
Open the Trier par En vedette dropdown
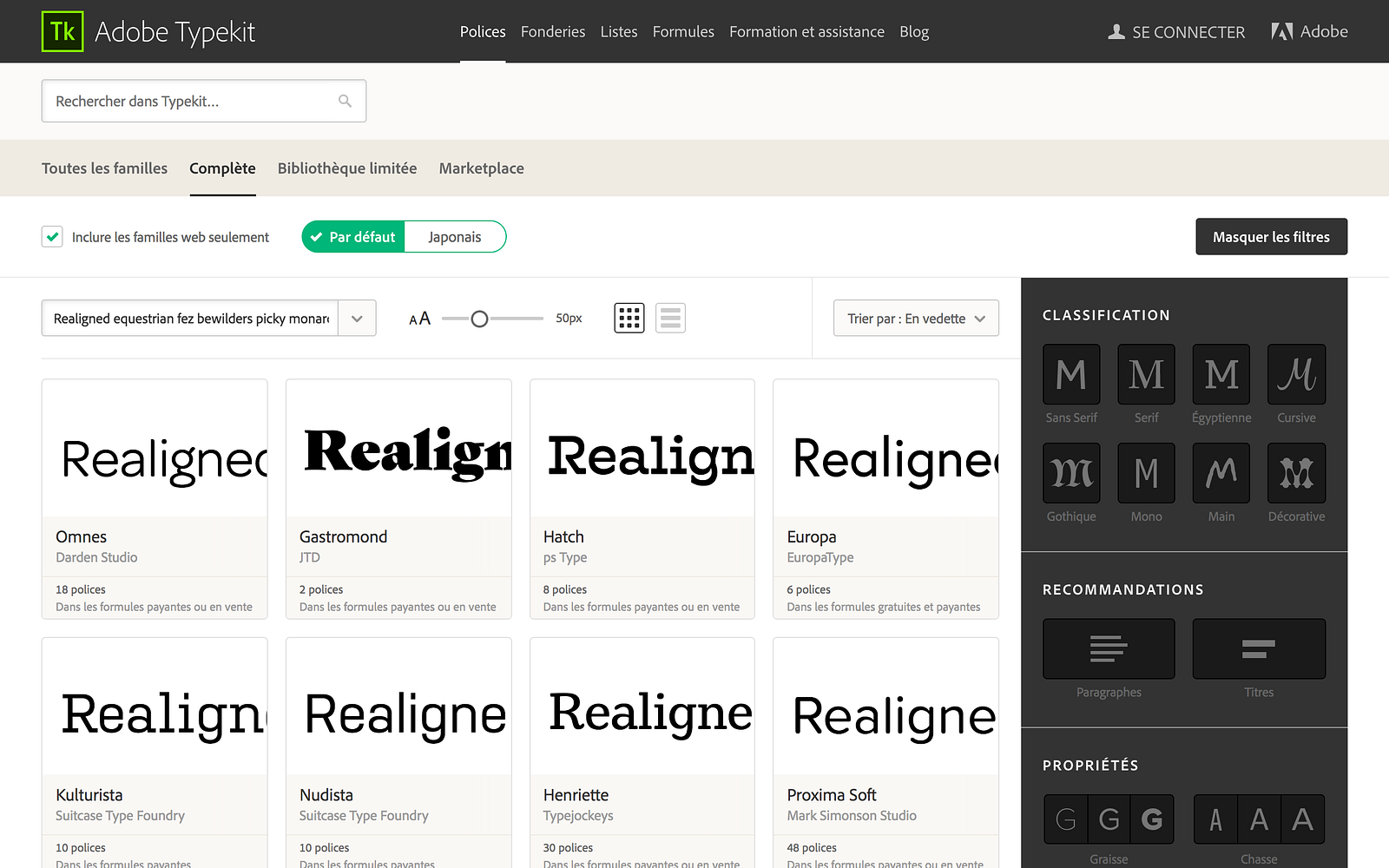tap(916, 319)
